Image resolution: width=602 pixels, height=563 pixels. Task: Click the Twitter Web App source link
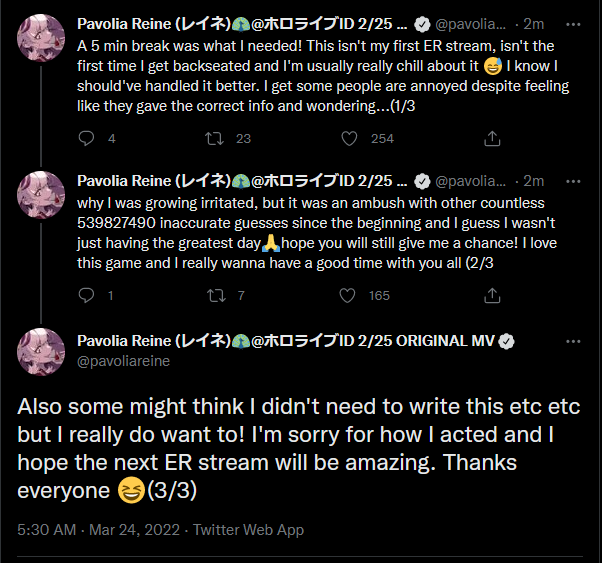(248, 530)
